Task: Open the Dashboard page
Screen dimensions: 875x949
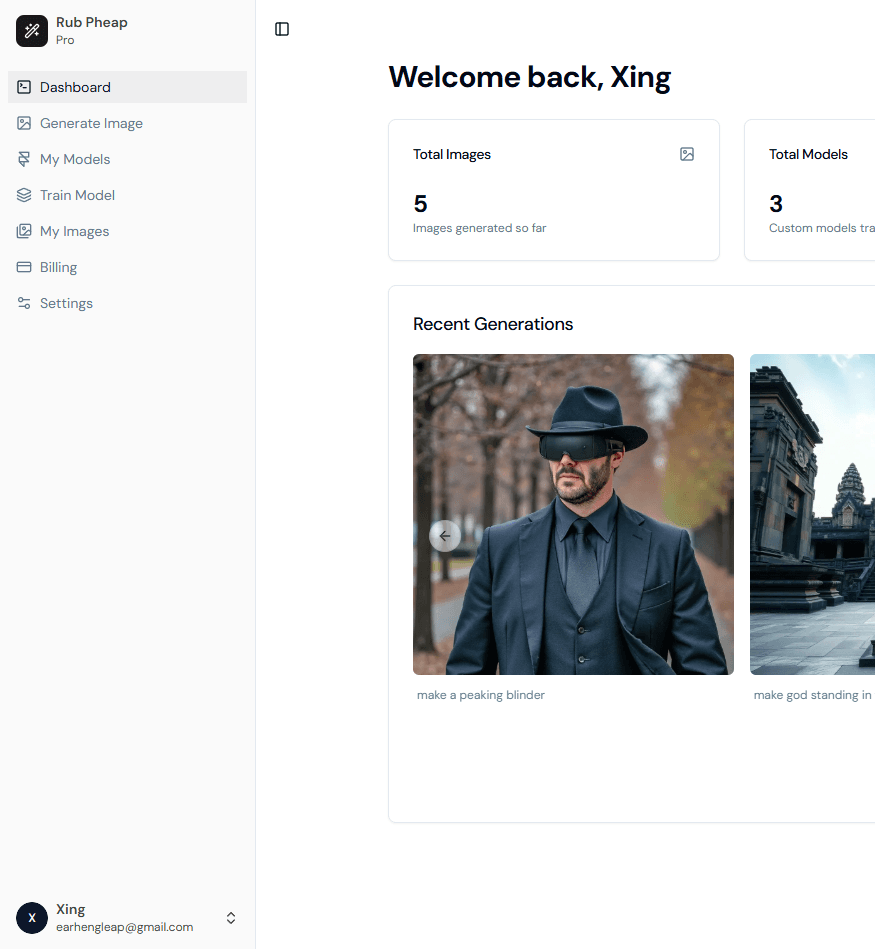Action: pos(128,87)
